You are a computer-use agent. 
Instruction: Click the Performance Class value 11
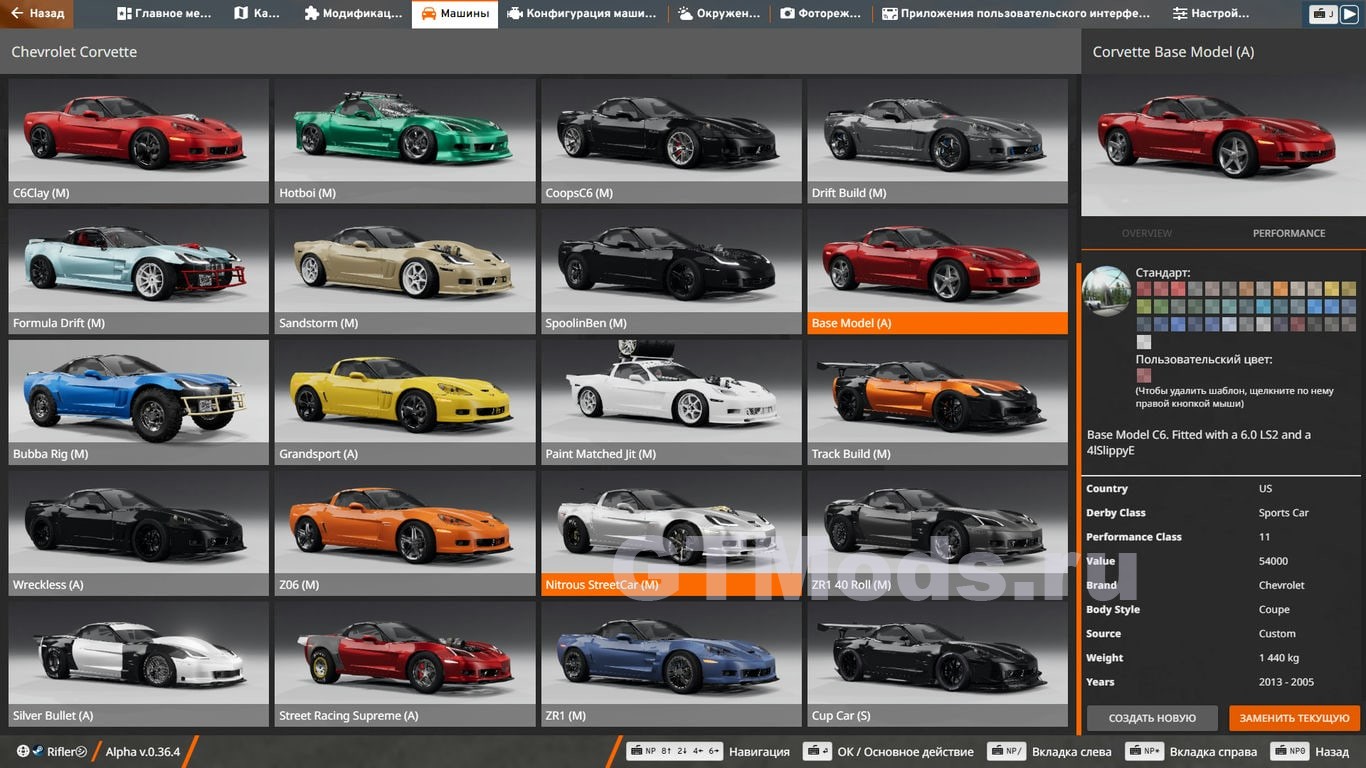pos(1265,537)
